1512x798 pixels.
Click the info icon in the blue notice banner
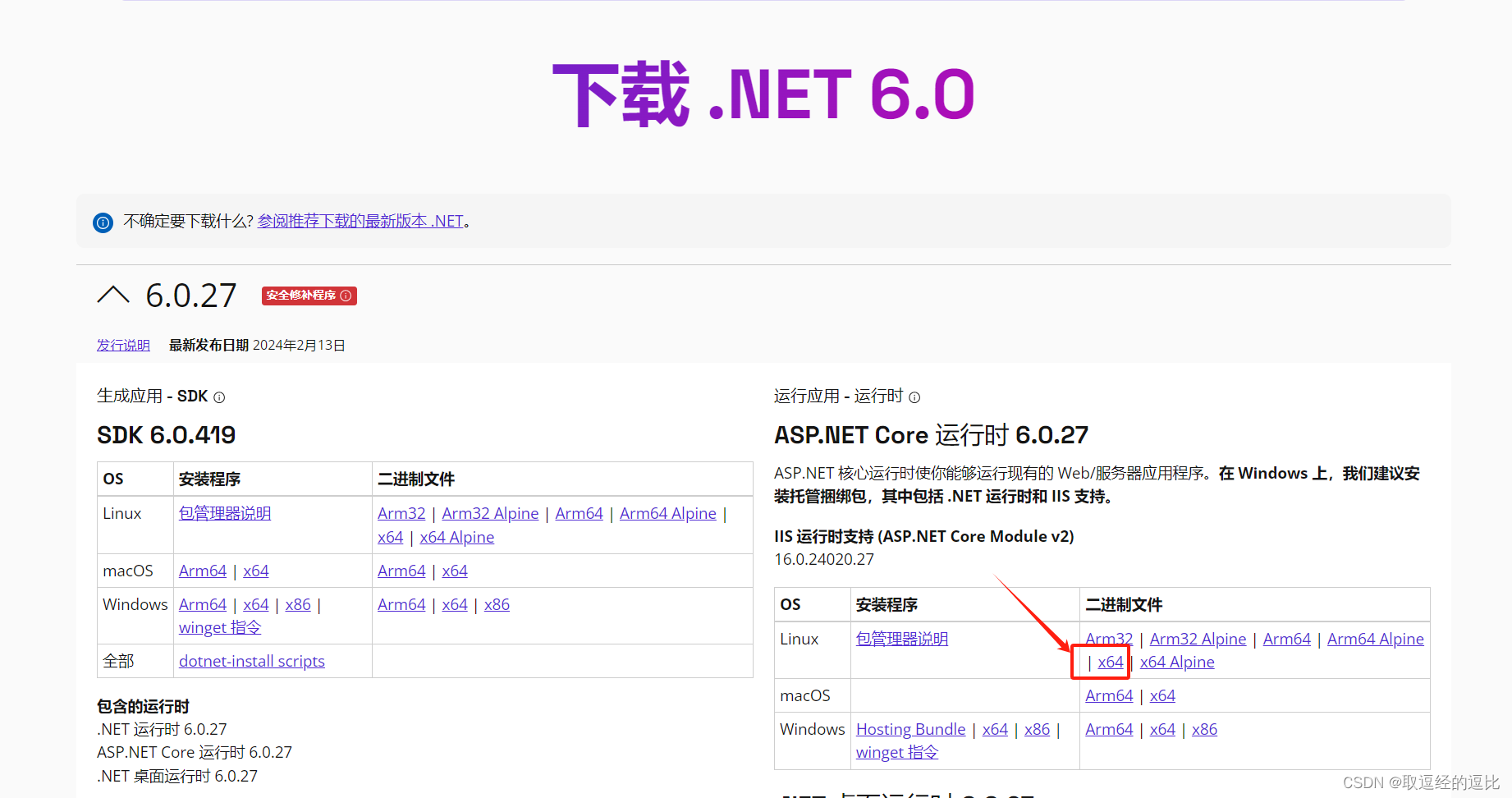103,222
